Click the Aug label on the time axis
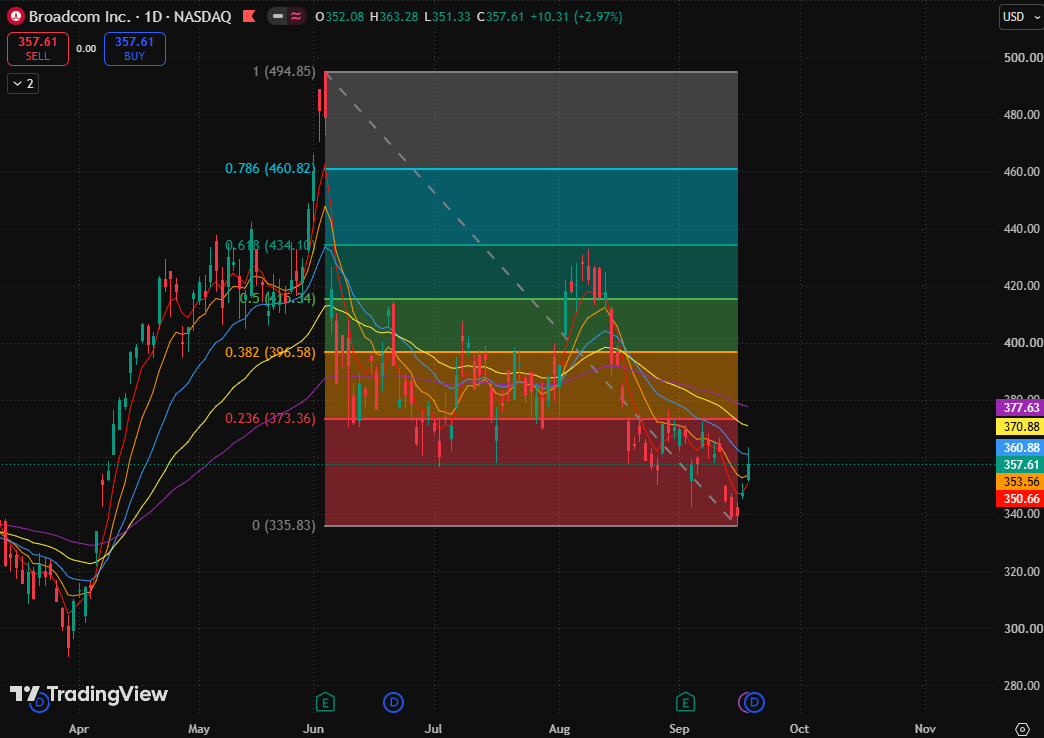The image size is (1044, 738). click(559, 729)
